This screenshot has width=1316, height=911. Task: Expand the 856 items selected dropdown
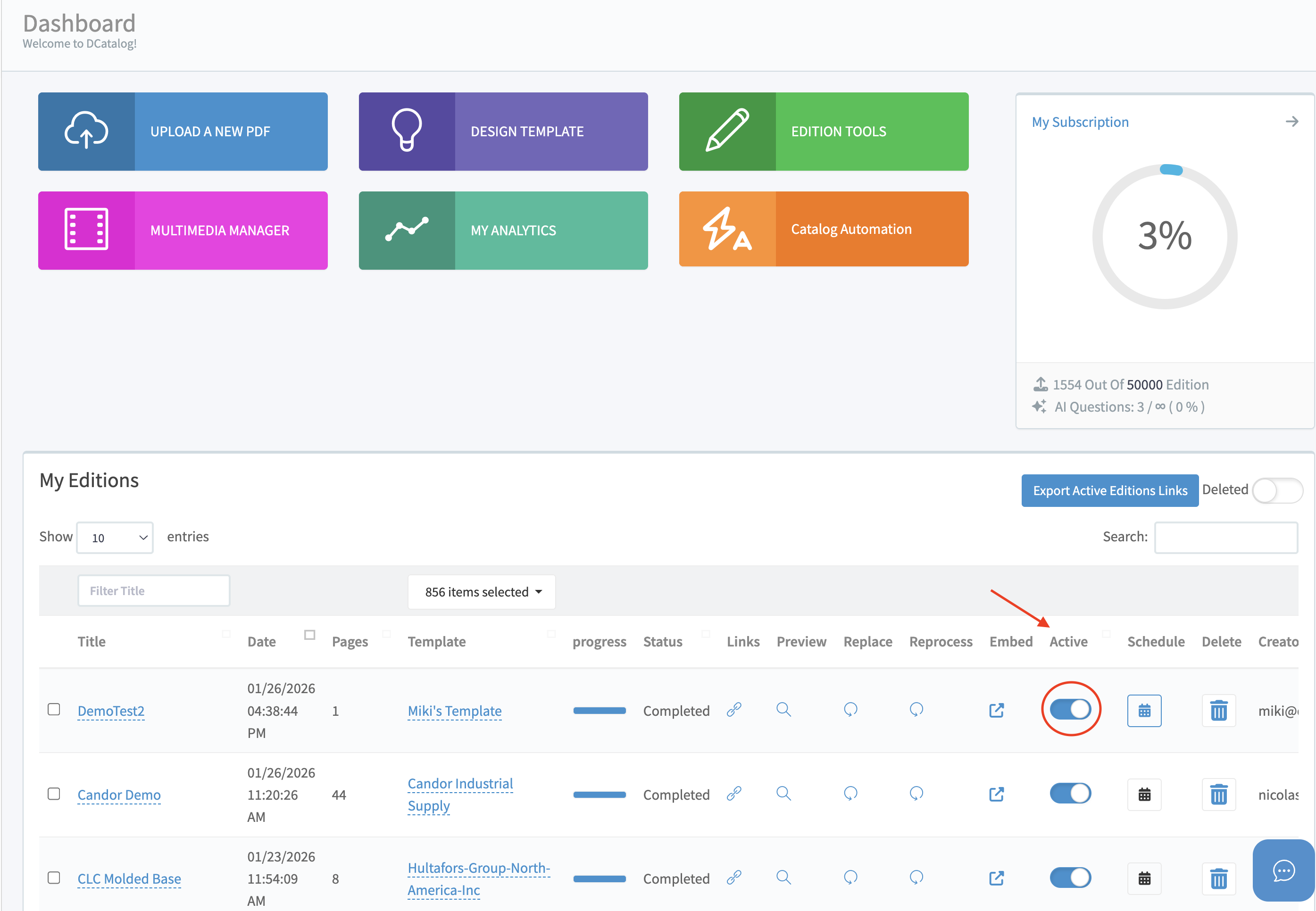[481, 592]
